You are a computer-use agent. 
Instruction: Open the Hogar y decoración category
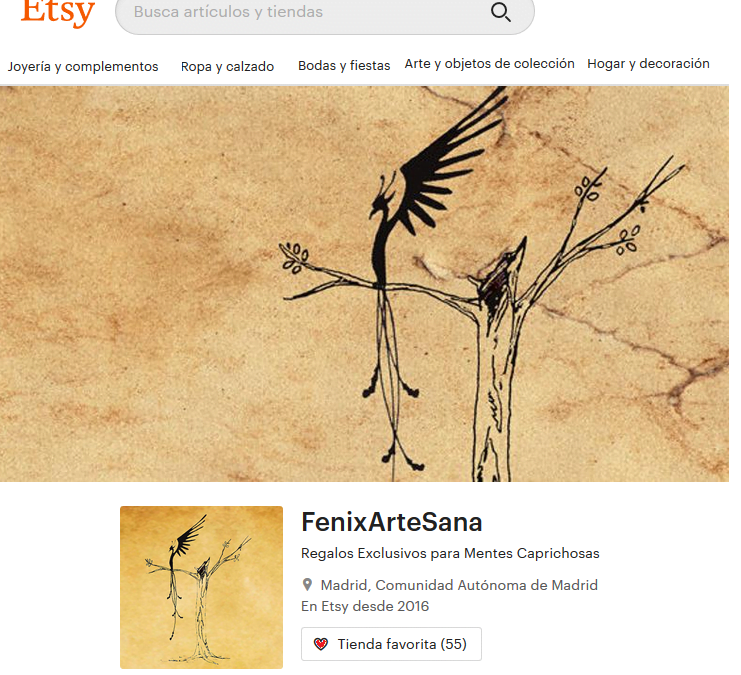click(x=648, y=64)
